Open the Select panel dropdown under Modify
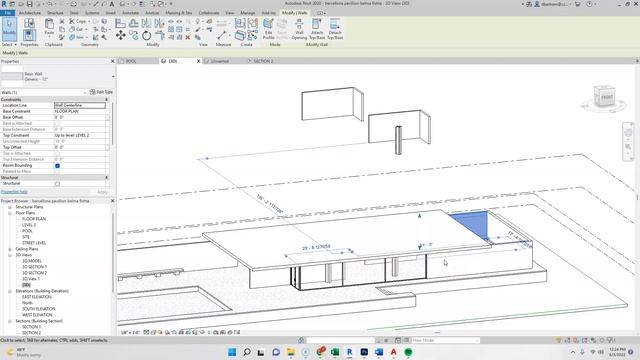 tap(9, 44)
